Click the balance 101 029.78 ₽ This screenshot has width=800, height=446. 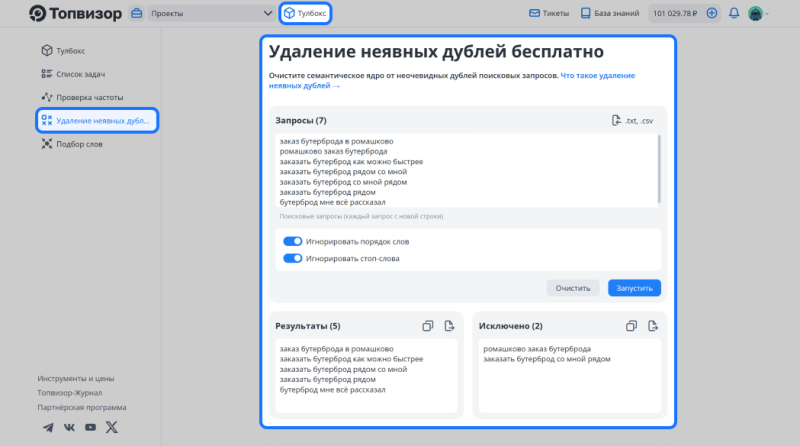tap(675, 13)
